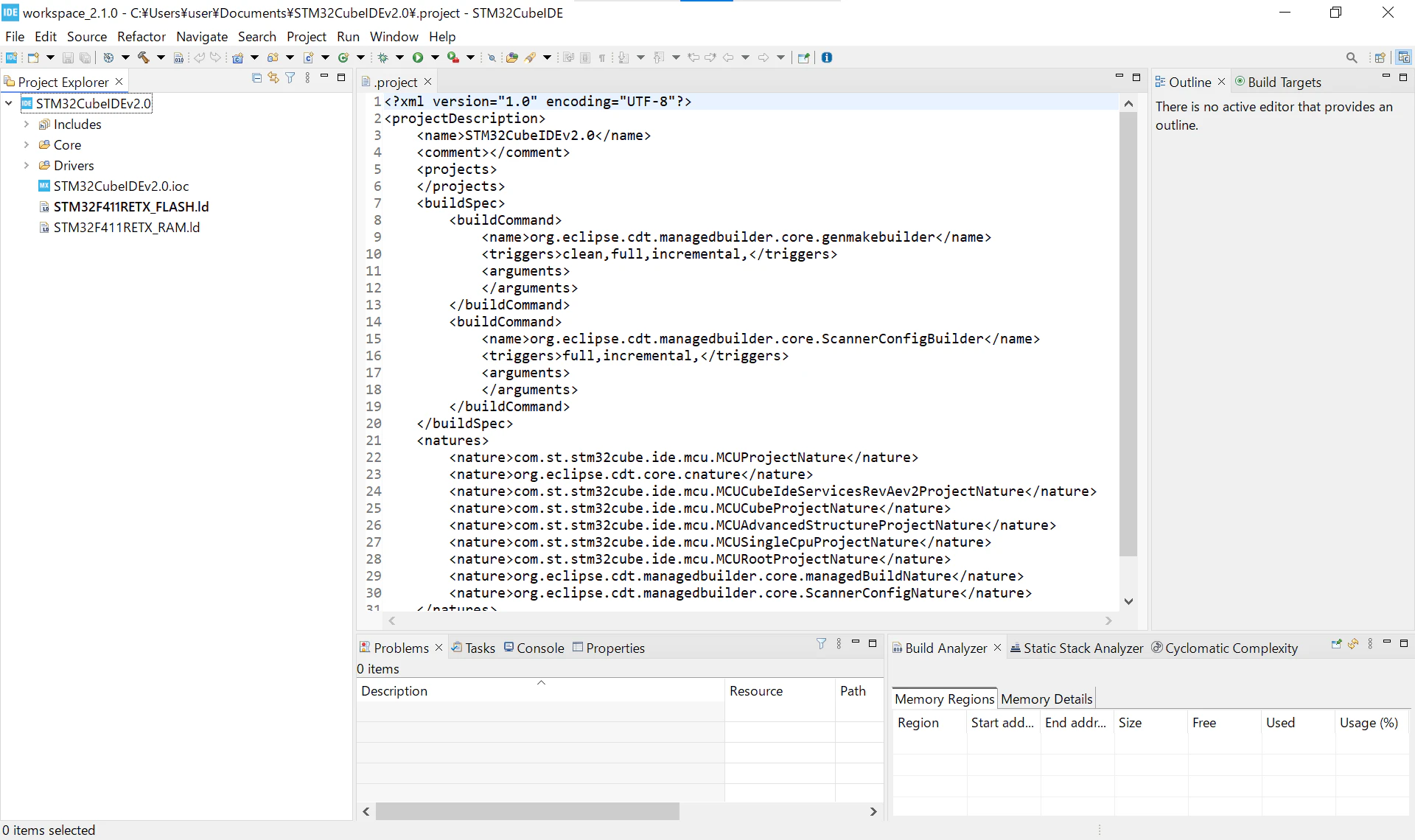Click the Build All icon
Screen dimensions: 1415x840
108,57
